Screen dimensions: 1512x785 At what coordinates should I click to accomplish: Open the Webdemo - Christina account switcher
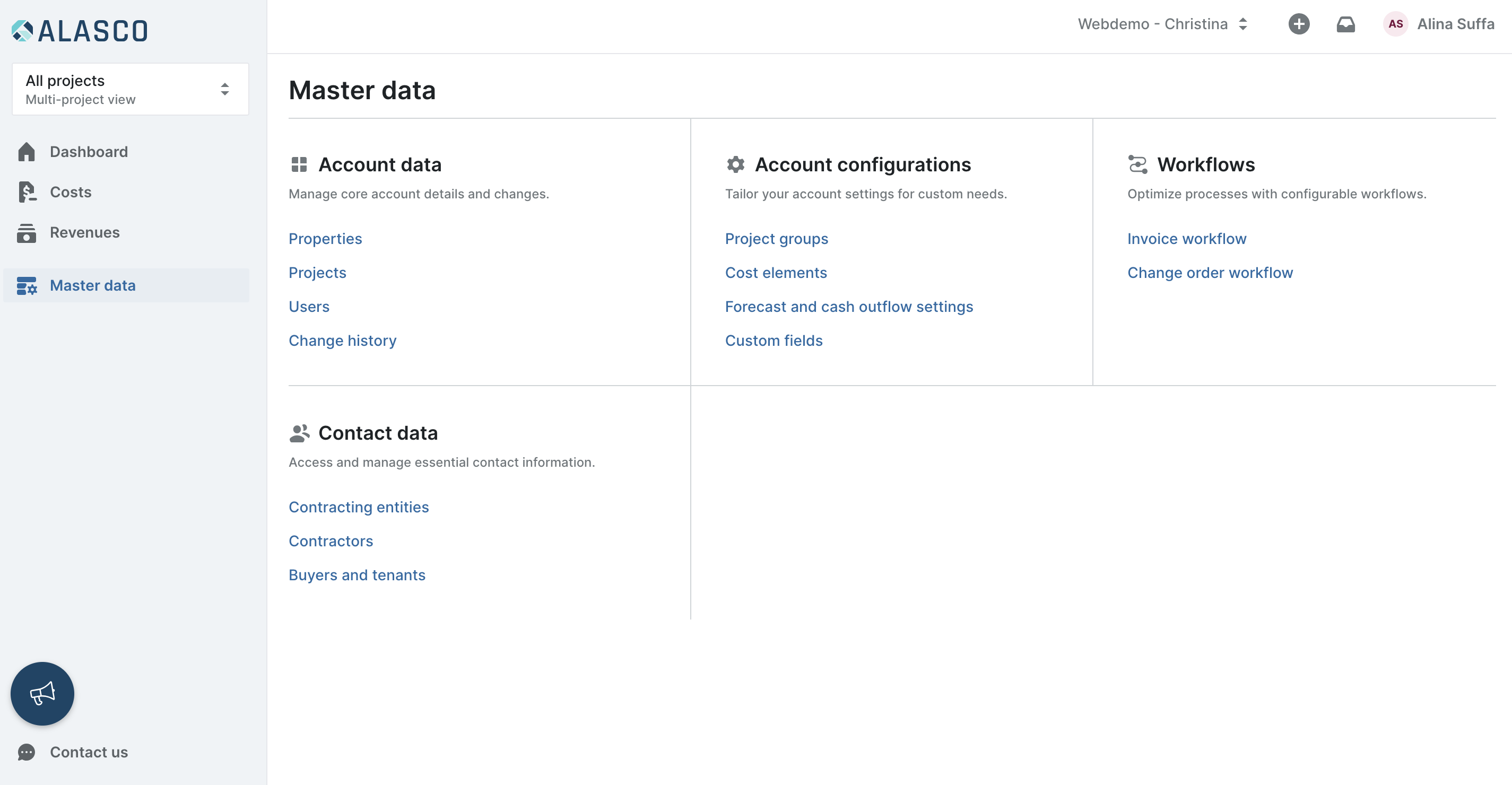1163,24
